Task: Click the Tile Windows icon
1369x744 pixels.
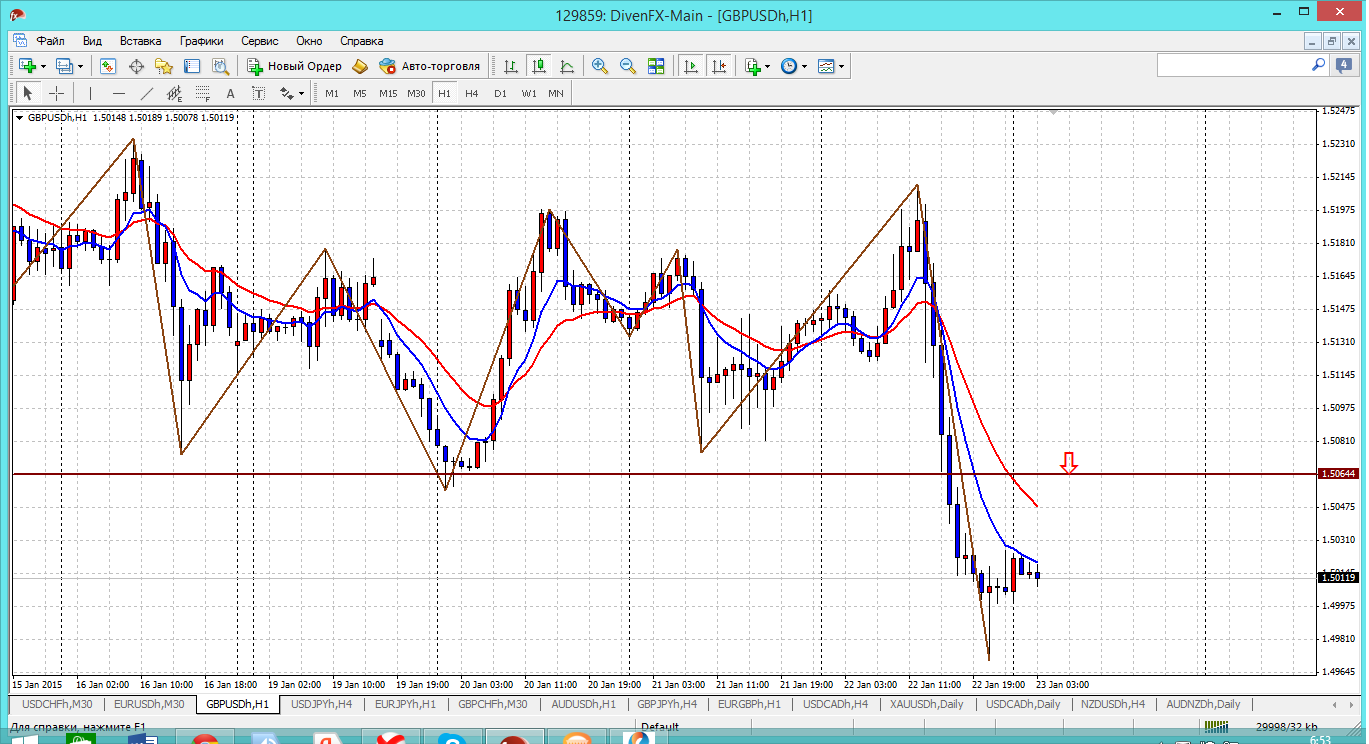Action: coord(656,66)
